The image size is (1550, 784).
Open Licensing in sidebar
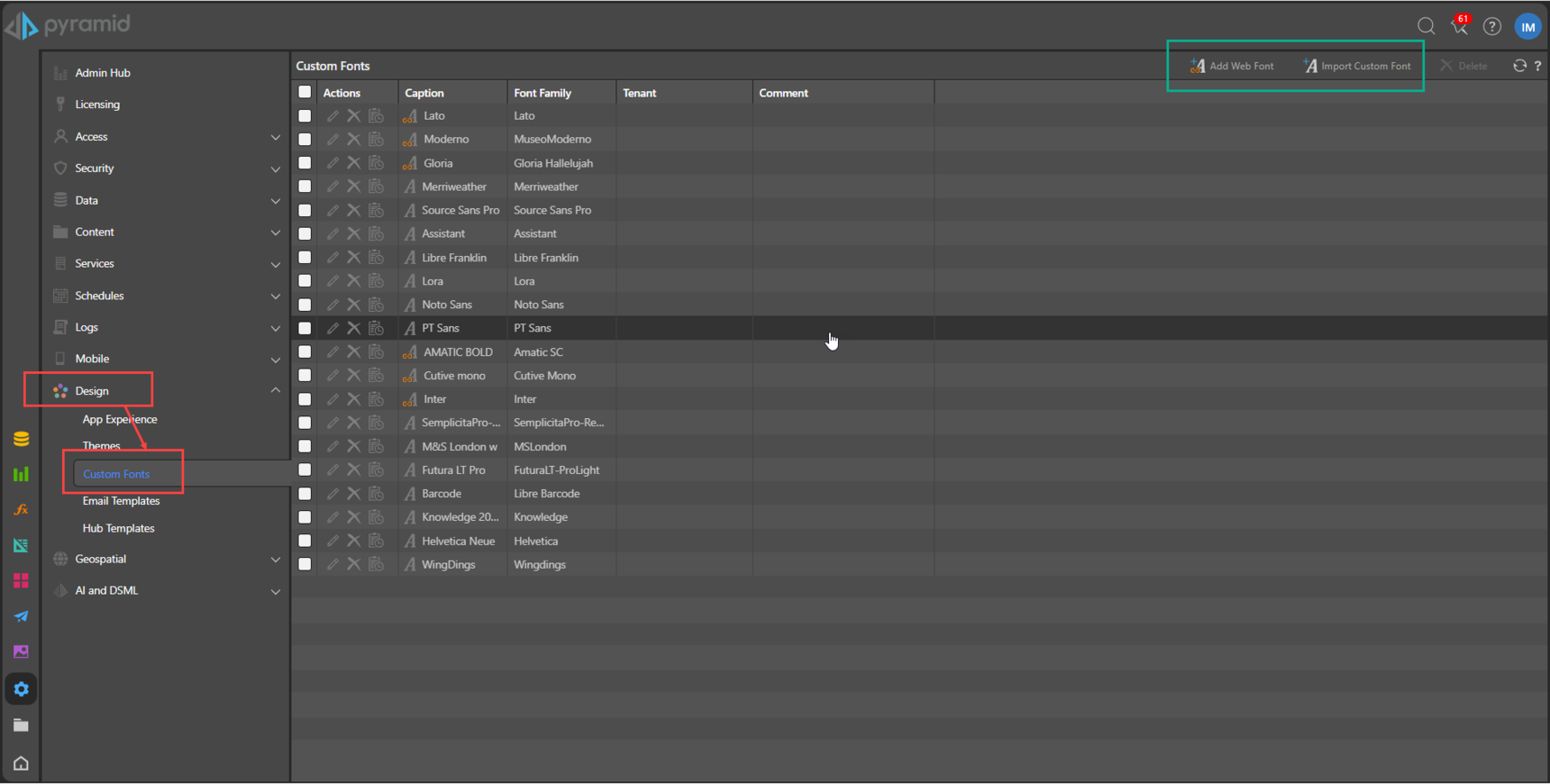click(97, 105)
